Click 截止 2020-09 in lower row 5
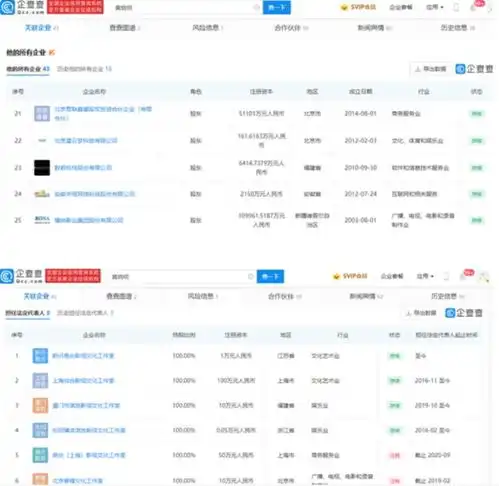Image resolution: width=499 pixels, height=486 pixels. [432, 455]
